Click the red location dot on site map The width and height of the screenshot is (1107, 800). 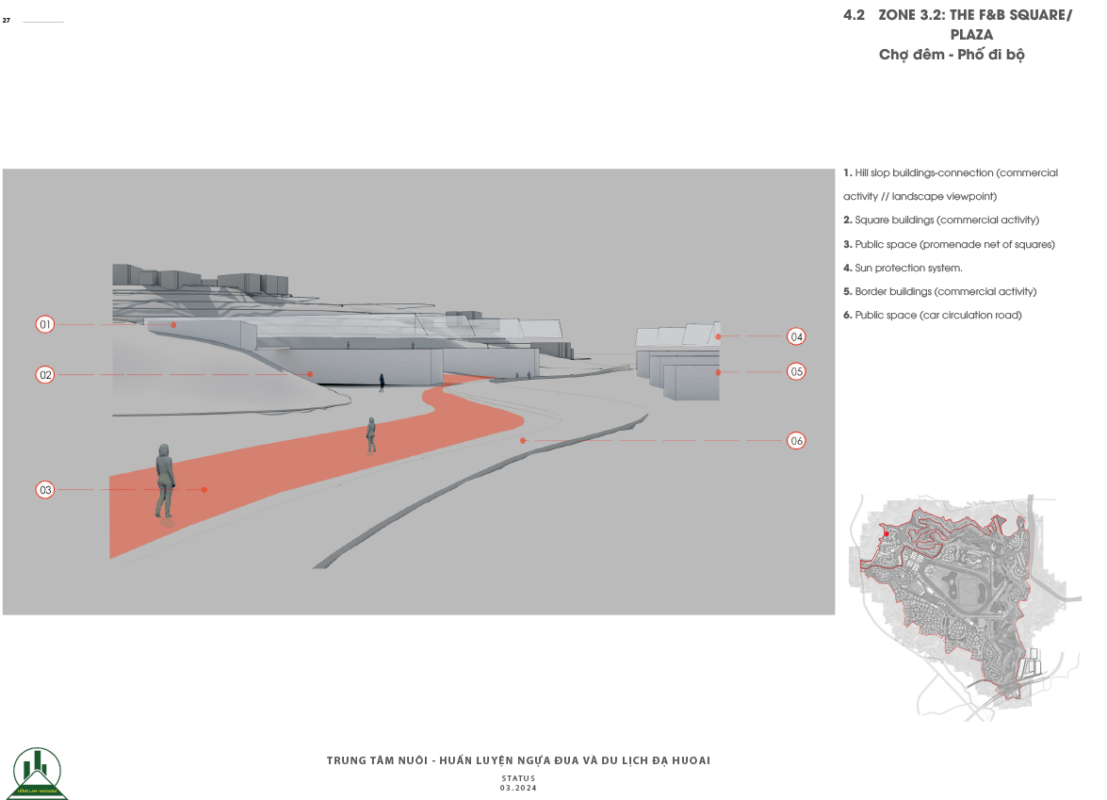pos(886,534)
